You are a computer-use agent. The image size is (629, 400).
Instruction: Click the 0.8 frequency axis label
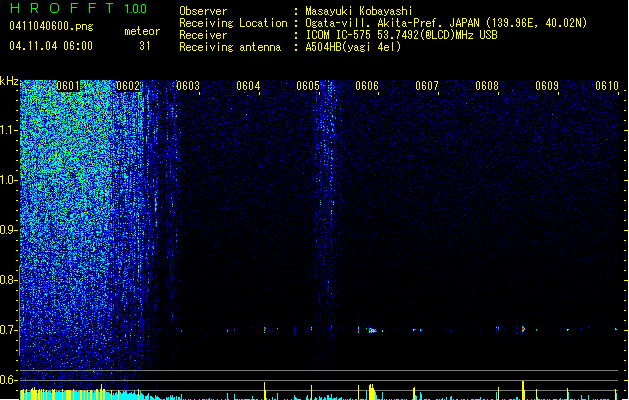[9, 280]
